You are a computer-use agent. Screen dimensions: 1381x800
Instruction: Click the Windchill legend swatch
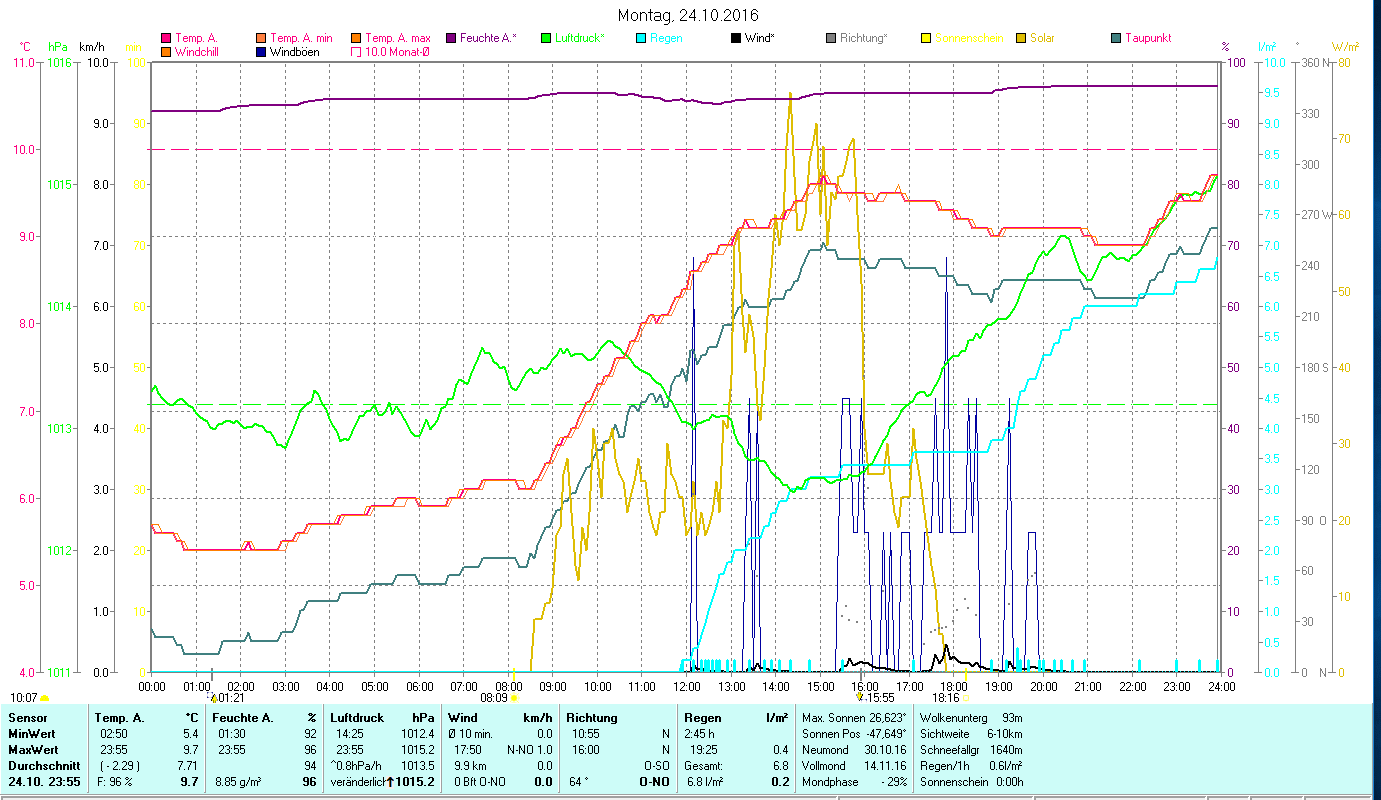(165, 51)
